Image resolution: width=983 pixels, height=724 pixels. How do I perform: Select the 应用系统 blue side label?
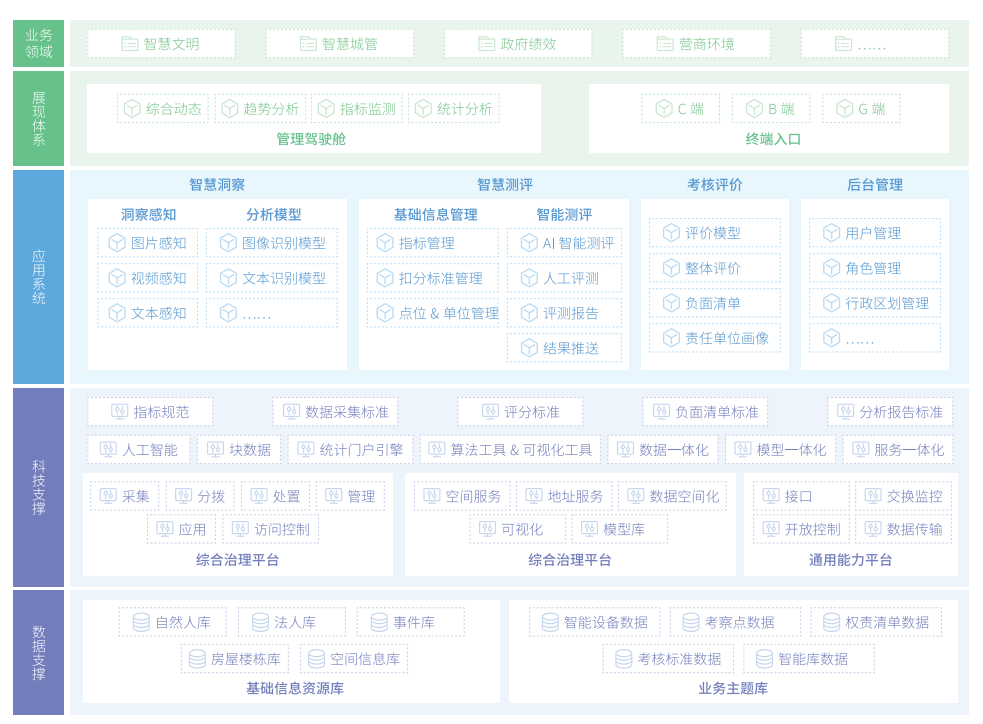[x=38, y=276]
